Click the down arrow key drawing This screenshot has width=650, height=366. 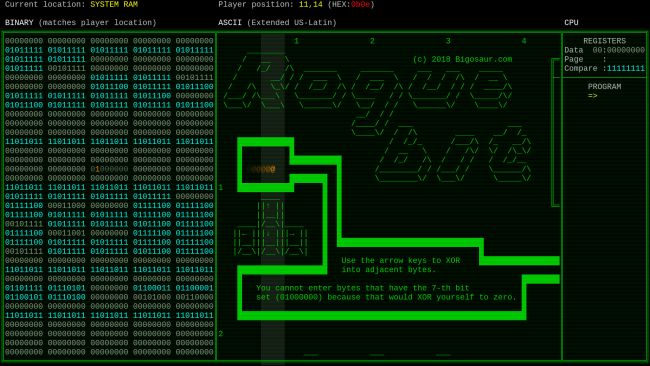(x=270, y=242)
